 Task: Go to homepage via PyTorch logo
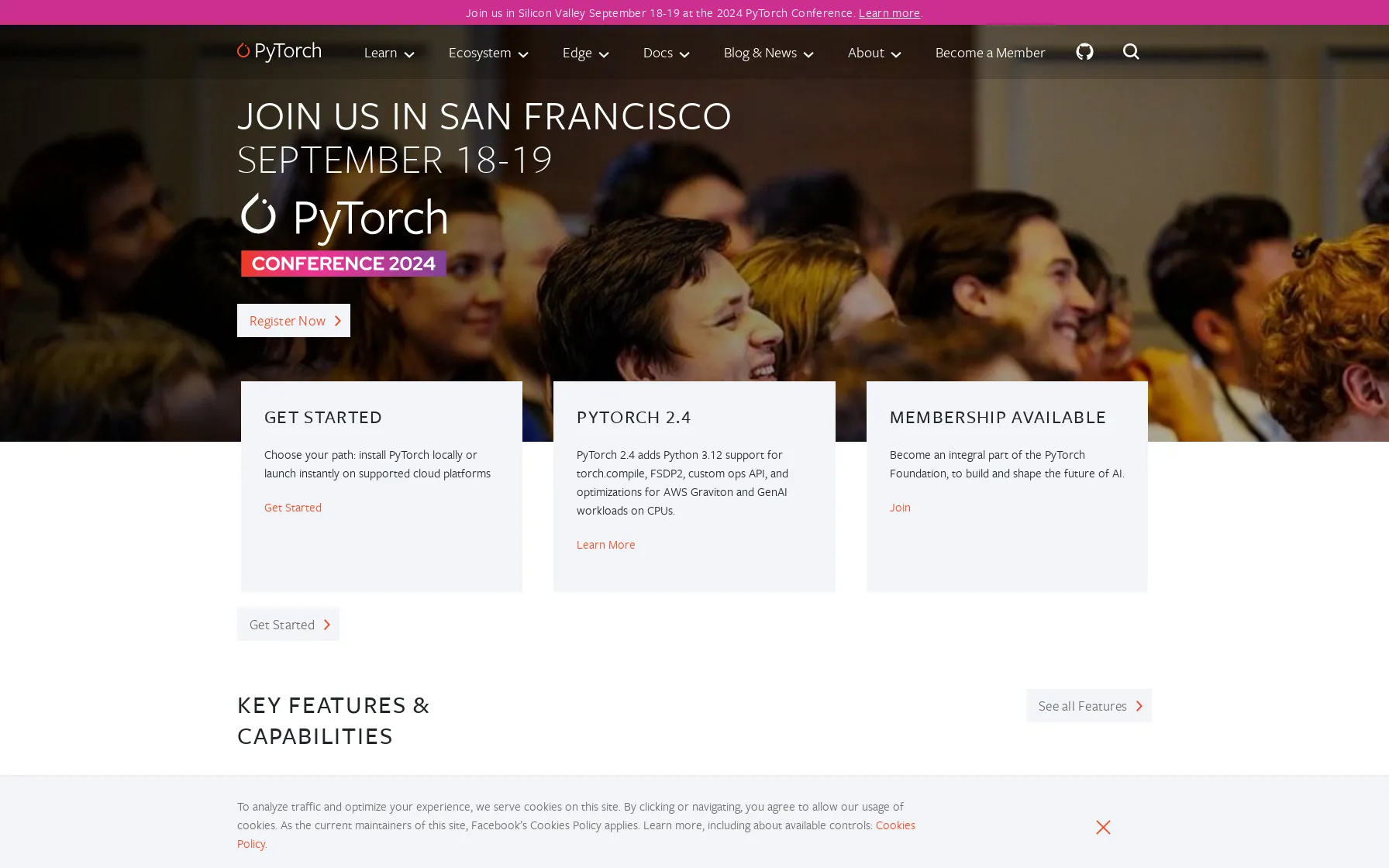pyautogui.click(x=279, y=51)
